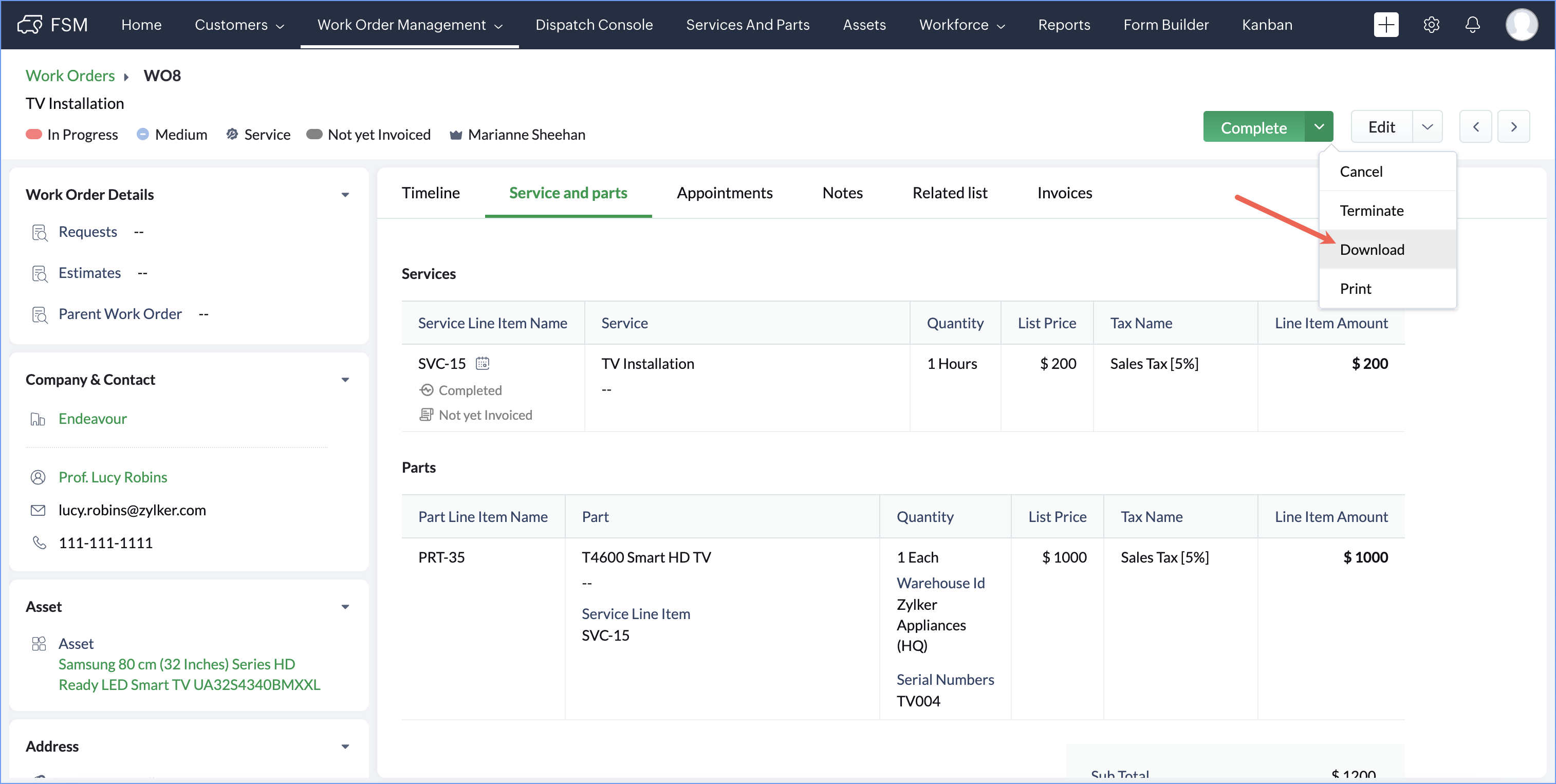Switch to the Appointments tab
The height and width of the screenshot is (784, 1556).
[724, 193]
